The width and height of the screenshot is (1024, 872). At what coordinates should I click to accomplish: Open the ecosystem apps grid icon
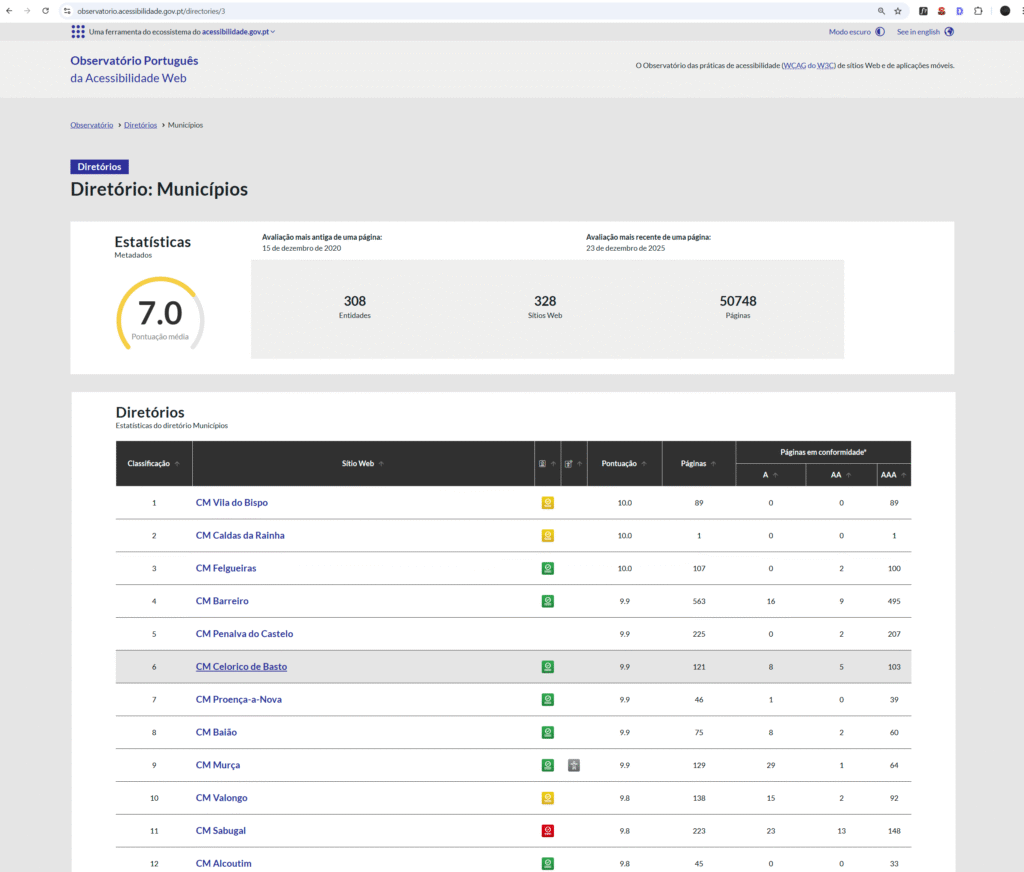[78, 32]
